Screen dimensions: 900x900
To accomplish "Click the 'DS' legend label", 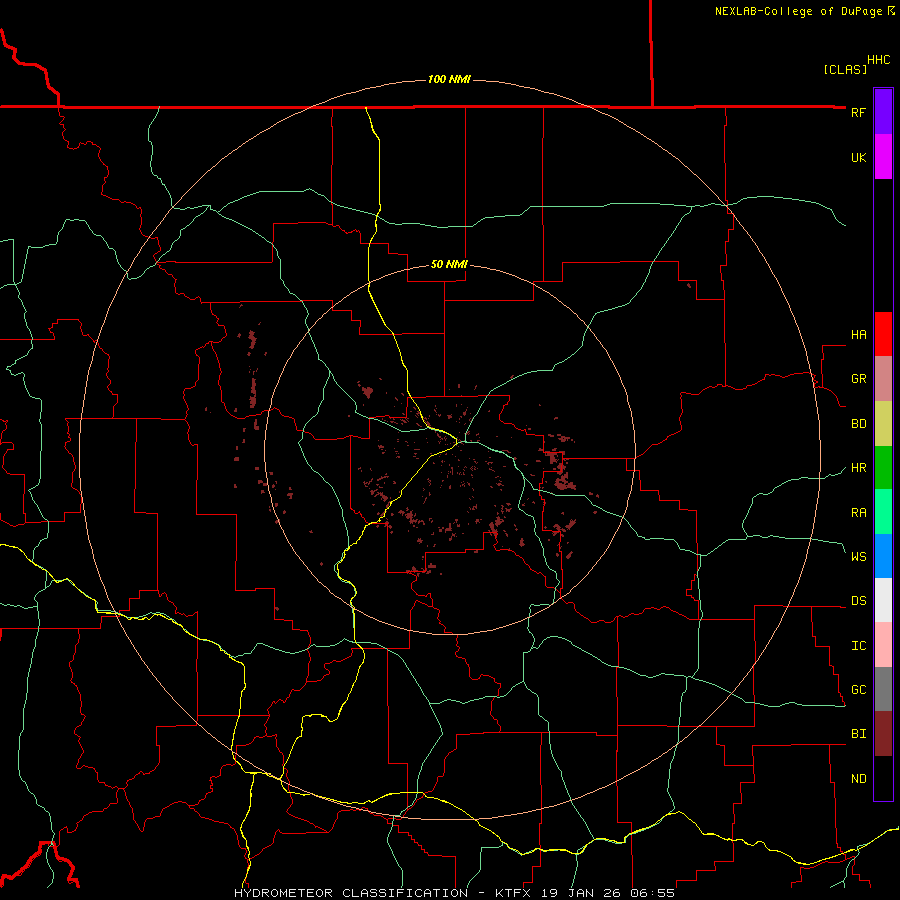I will pyautogui.click(x=858, y=601).
